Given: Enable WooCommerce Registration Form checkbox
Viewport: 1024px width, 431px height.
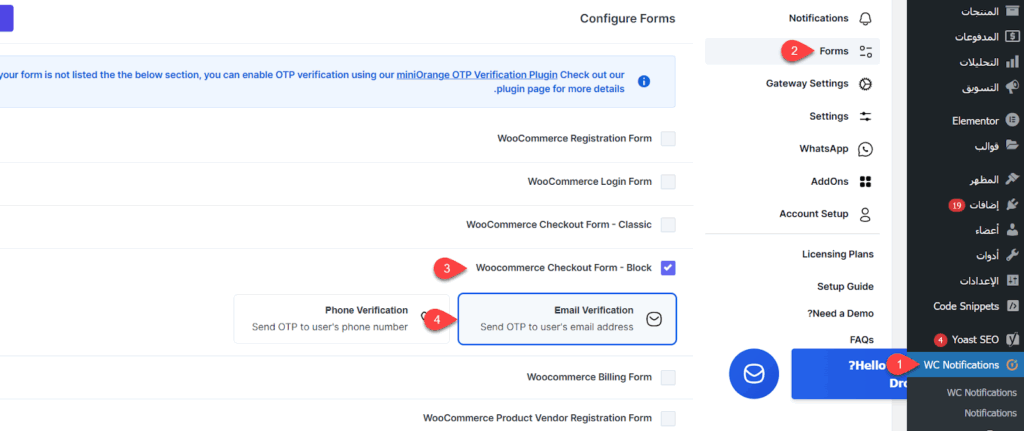Looking at the screenshot, I should 668,139.
